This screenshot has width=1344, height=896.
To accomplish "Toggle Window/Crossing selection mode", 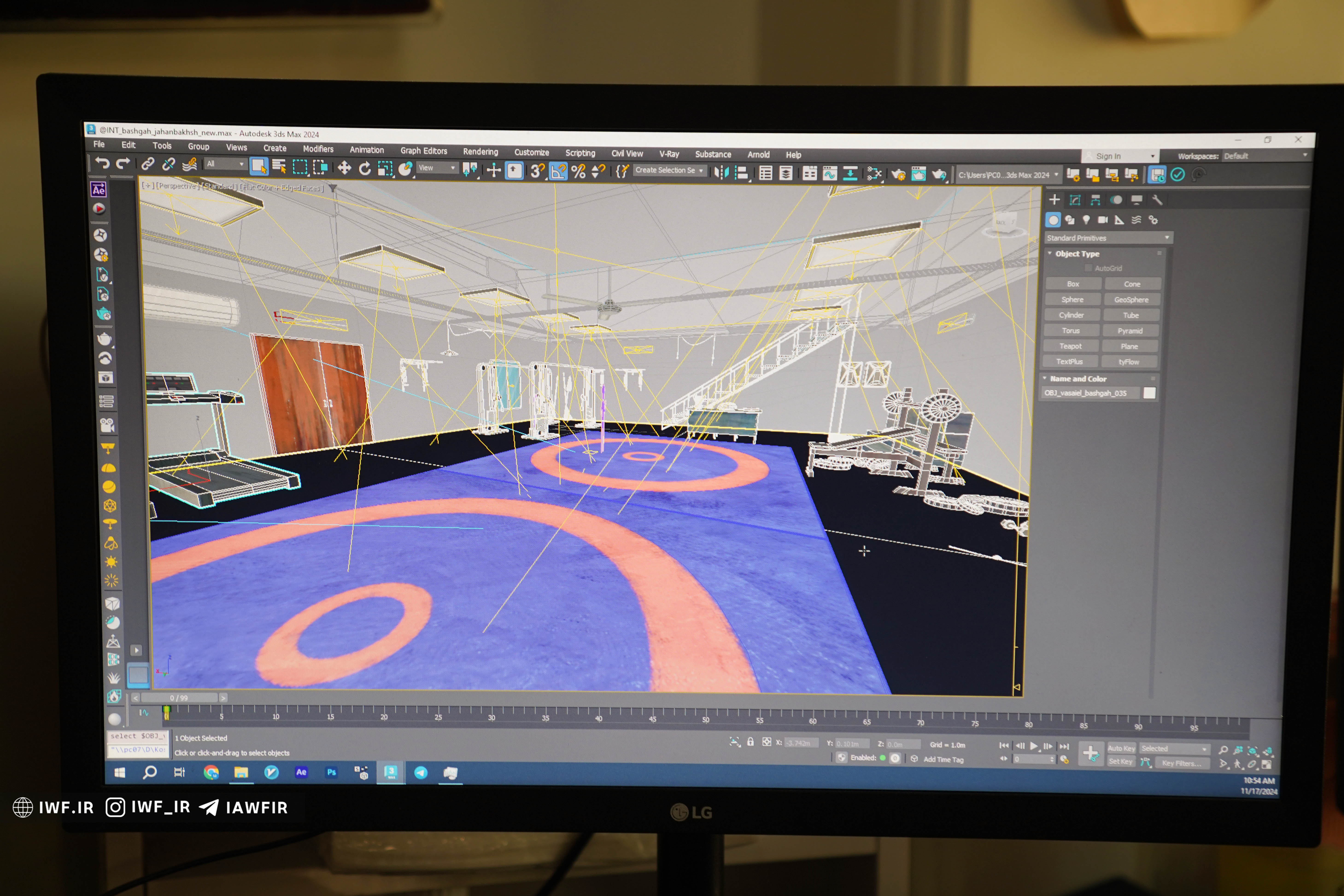I will pyautogui.click(x=321, y=167).
